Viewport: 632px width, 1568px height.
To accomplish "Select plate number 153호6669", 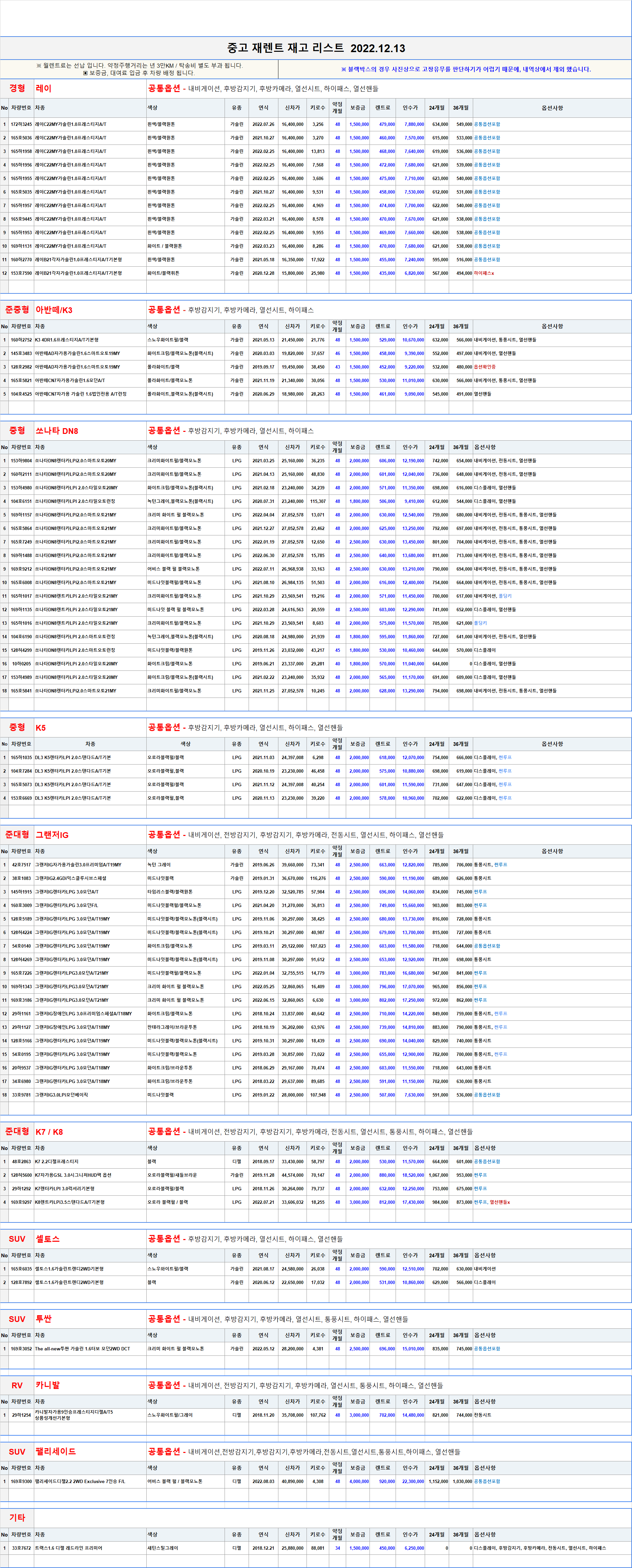I will [x=21, y=798].
